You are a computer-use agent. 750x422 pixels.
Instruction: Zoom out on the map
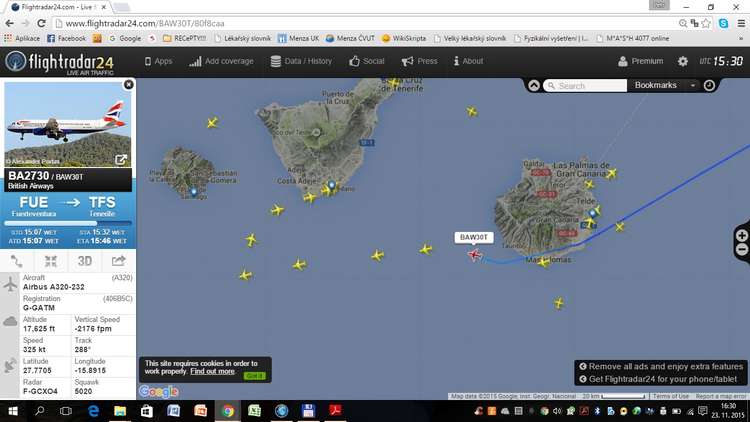pyautogui.click(x=742, y=249)
